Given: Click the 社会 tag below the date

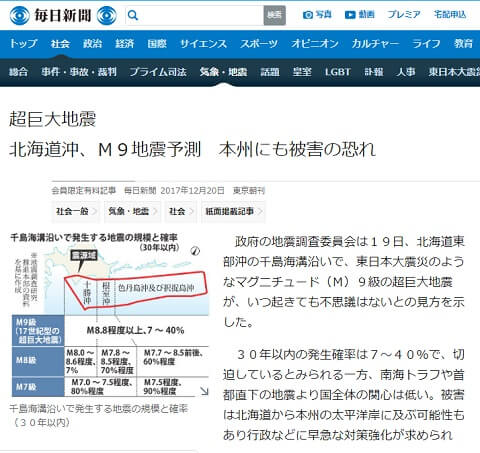Looking at the screenshot, I should point(181,211).
